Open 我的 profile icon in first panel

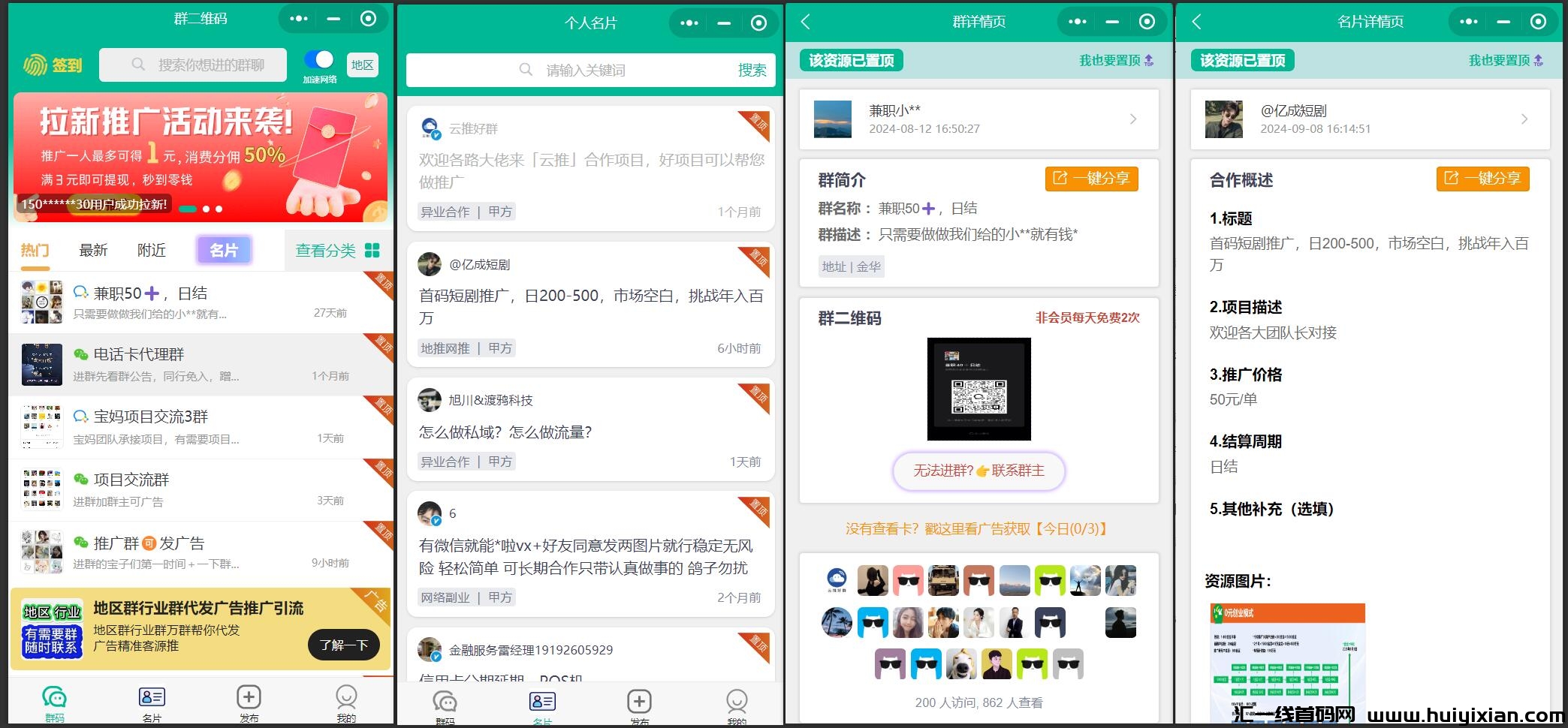pos(346,697)
